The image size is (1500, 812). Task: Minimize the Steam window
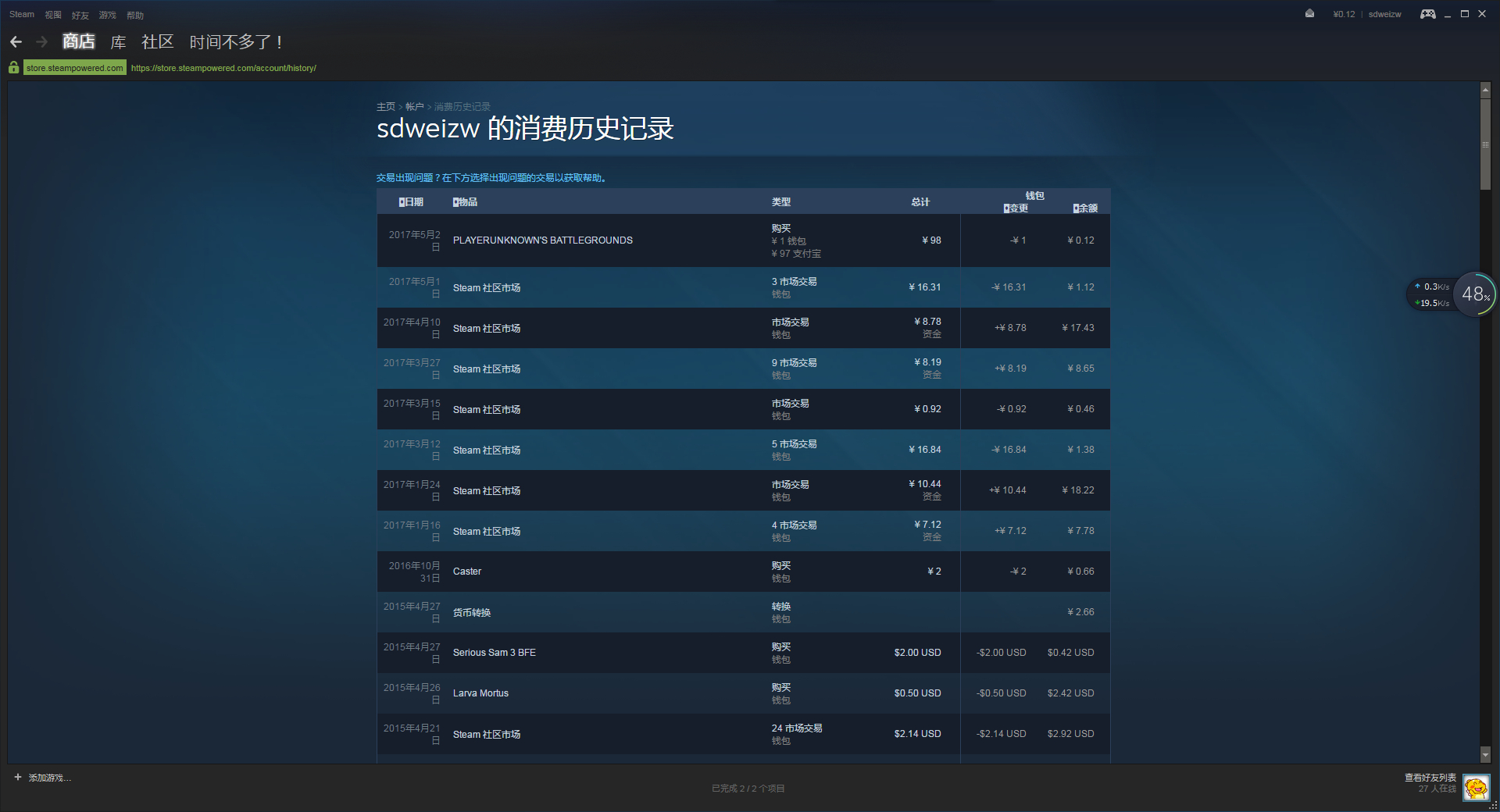pos(1447,14)
